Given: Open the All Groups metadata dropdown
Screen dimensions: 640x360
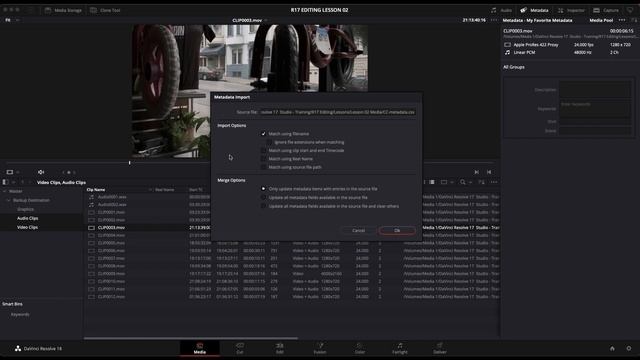Looking at the screenshot, I should [514, 67].
